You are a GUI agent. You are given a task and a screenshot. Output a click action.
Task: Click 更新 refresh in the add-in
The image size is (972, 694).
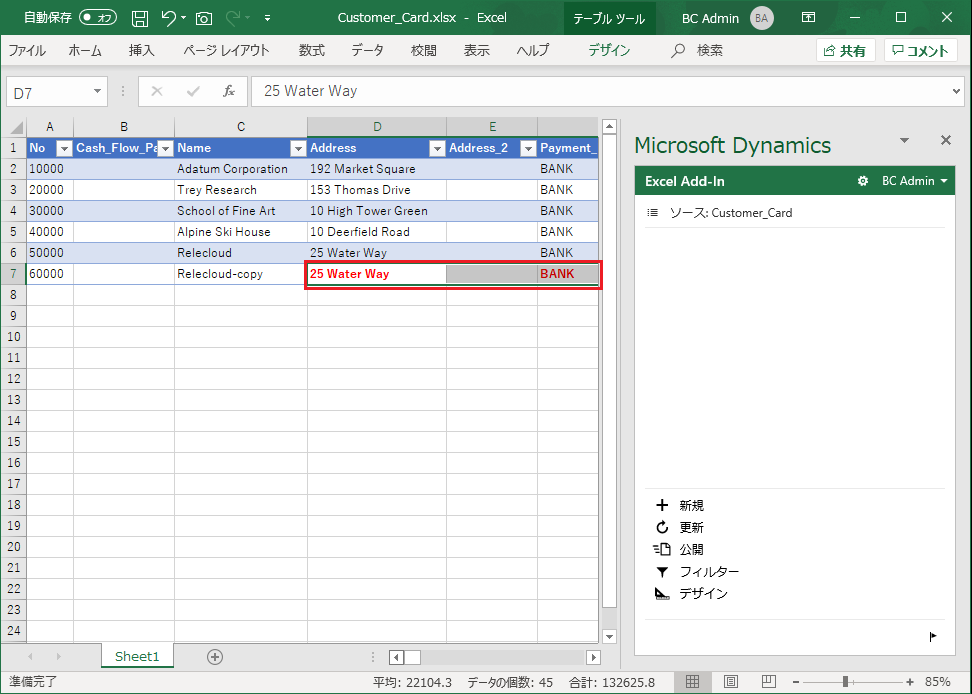point(679,527)
